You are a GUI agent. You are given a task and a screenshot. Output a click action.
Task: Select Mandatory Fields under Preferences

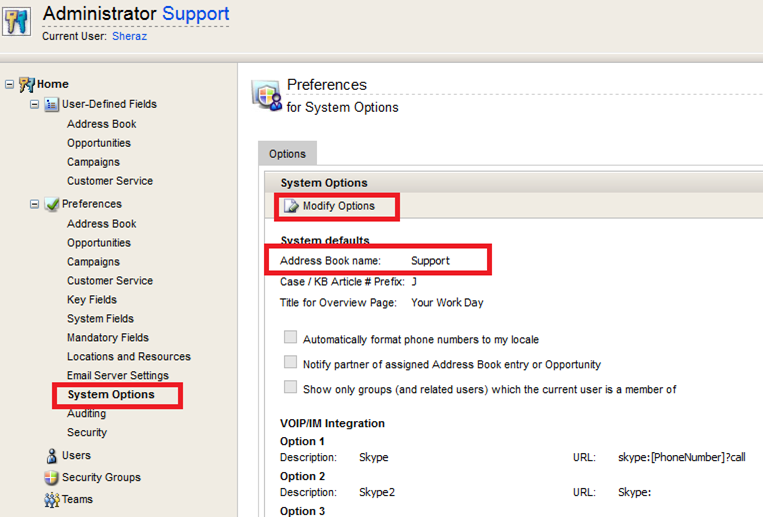coord(108,338)
